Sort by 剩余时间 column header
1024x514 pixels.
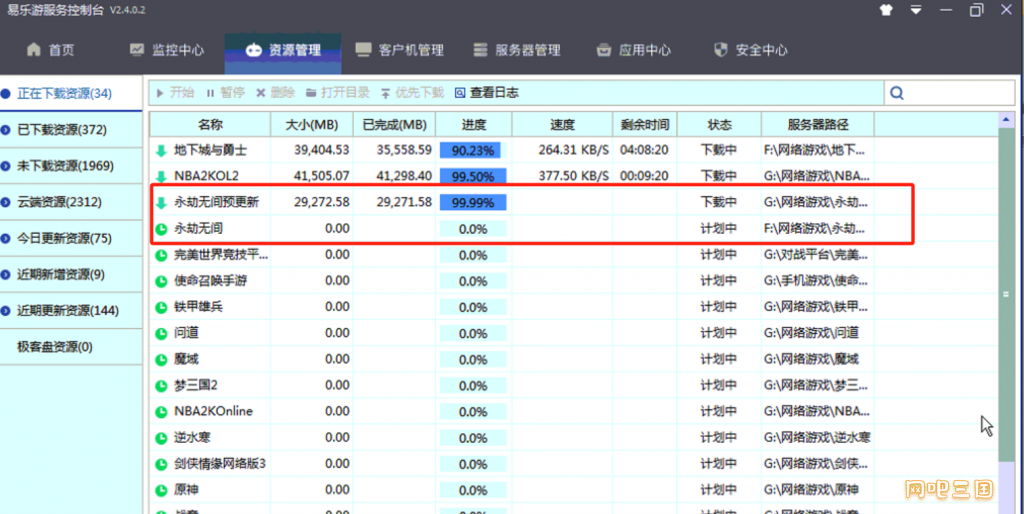pyautogui.click(x=645, y=124)
